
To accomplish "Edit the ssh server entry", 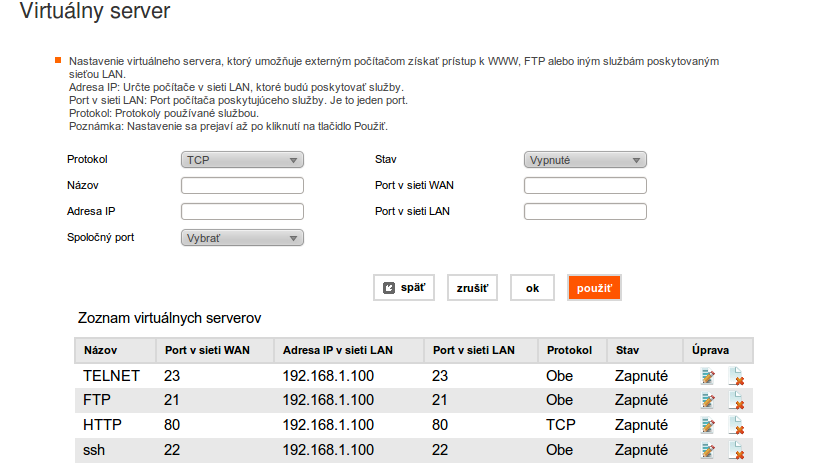I will point(708,450).
